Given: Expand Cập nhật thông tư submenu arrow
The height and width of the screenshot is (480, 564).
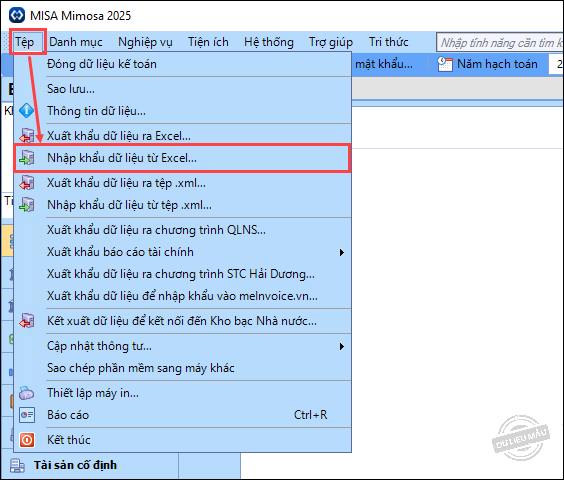Looking at the screenshot, I should coord(342,347).
